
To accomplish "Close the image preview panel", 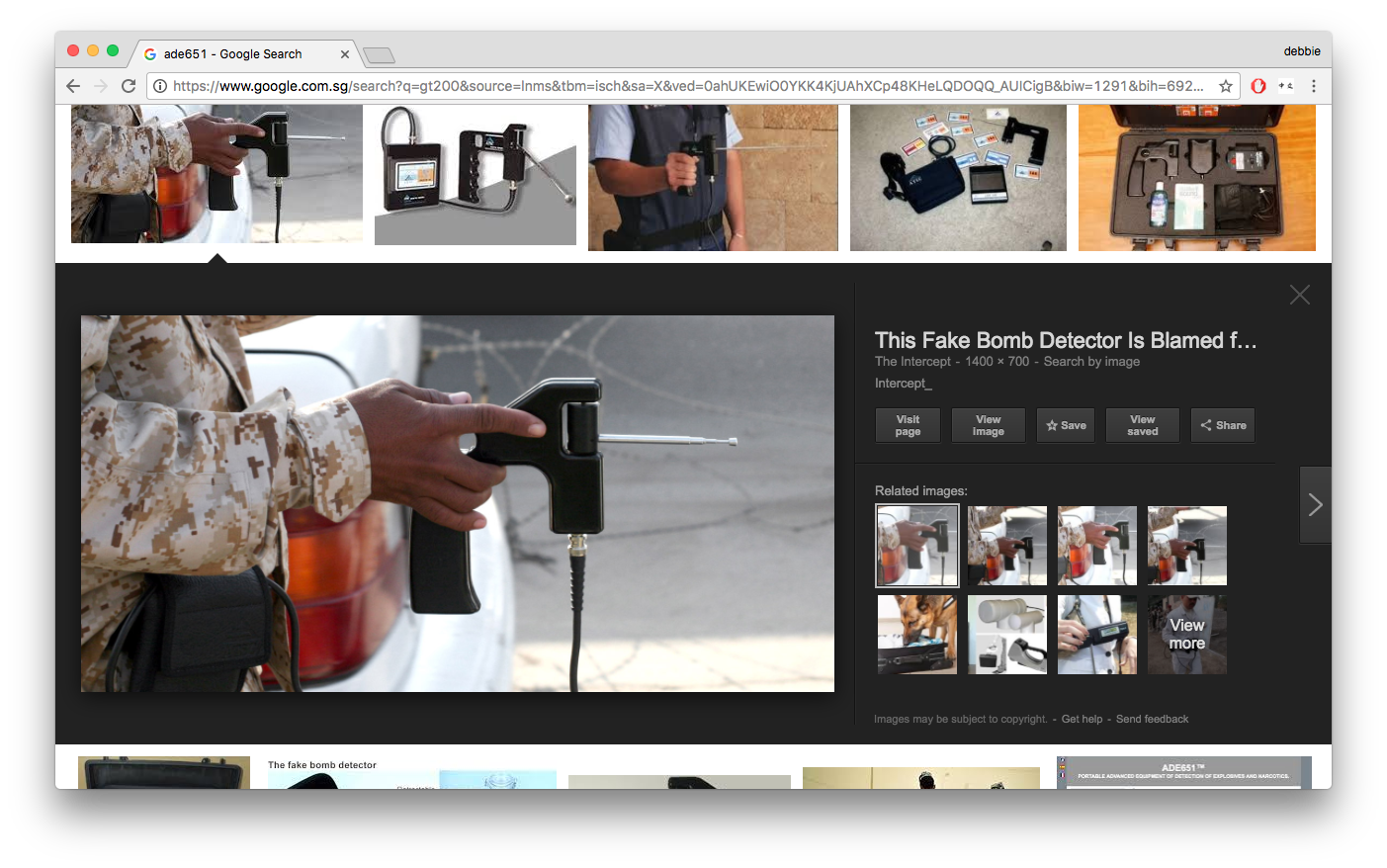I will pyautogui.click(x=1300, y=295).
